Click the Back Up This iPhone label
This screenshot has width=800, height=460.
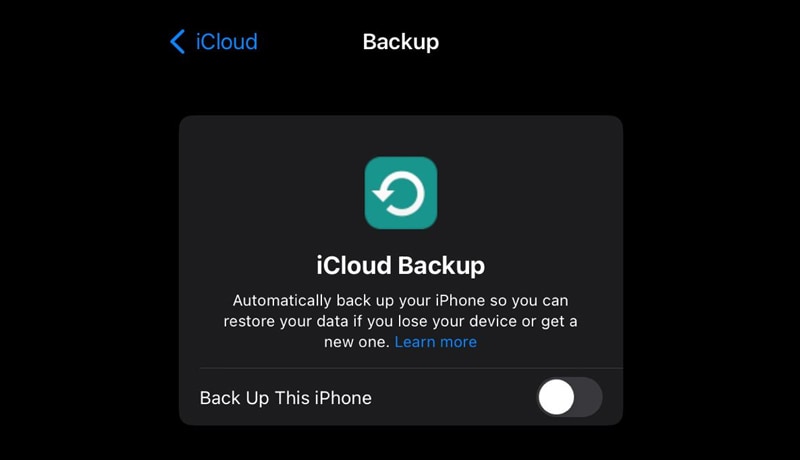(x=285, y=398)
